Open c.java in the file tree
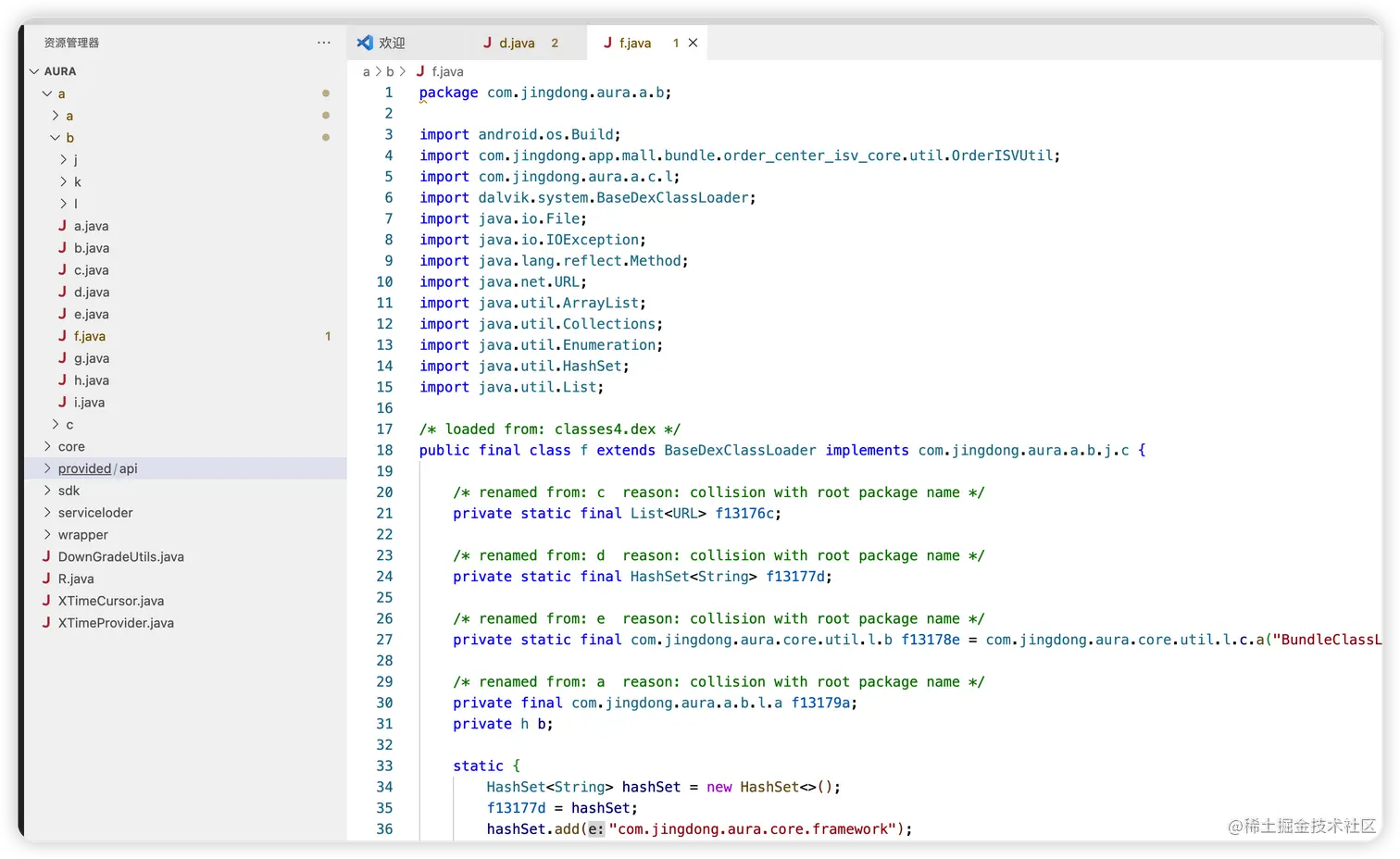The width and height of the screenshot is (1400, 859). (185, 270)
